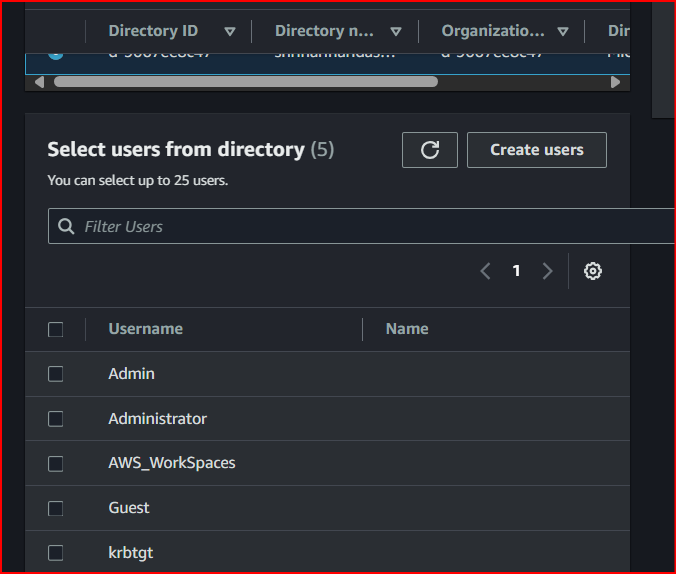Image resolution: width=676 pixels, height=574 pixels.
Task: Click left arrow of horizontal scrollbar
Action: coord(39,82)
